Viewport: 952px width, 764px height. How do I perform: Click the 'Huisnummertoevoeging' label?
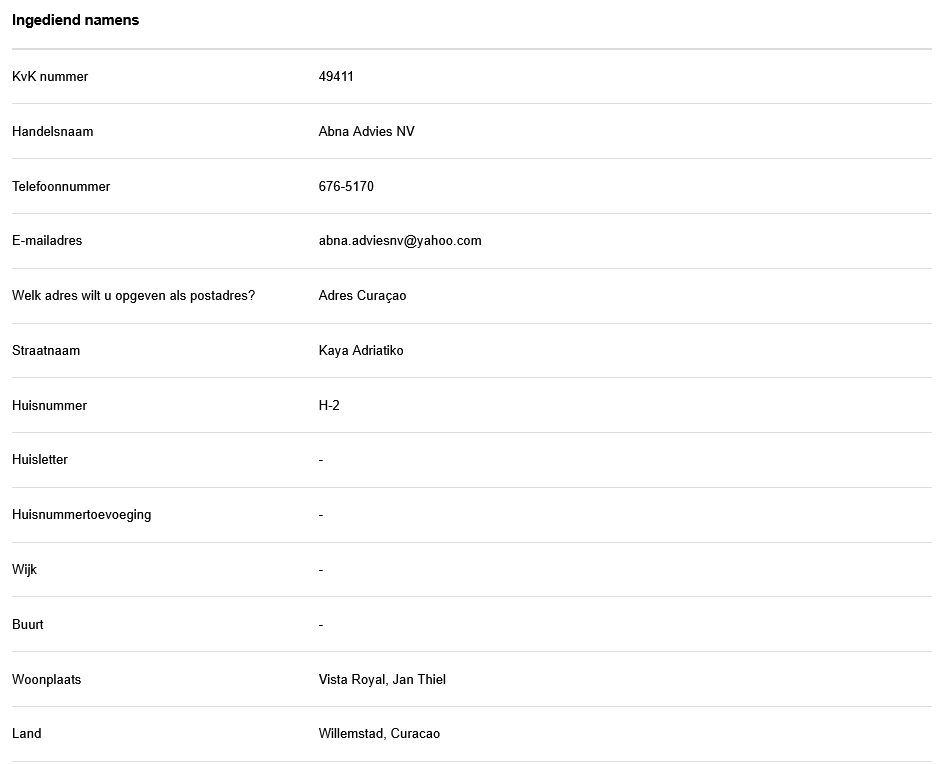pos(81,515)
